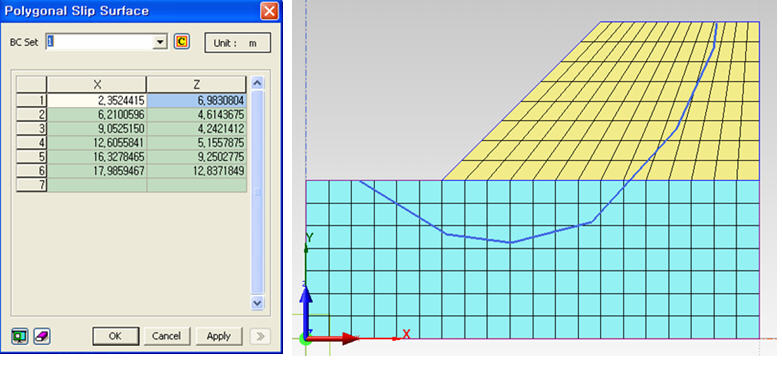Click the table scrollbar up arrow
This screenshot has height=366, width=782.
[257, 83]
